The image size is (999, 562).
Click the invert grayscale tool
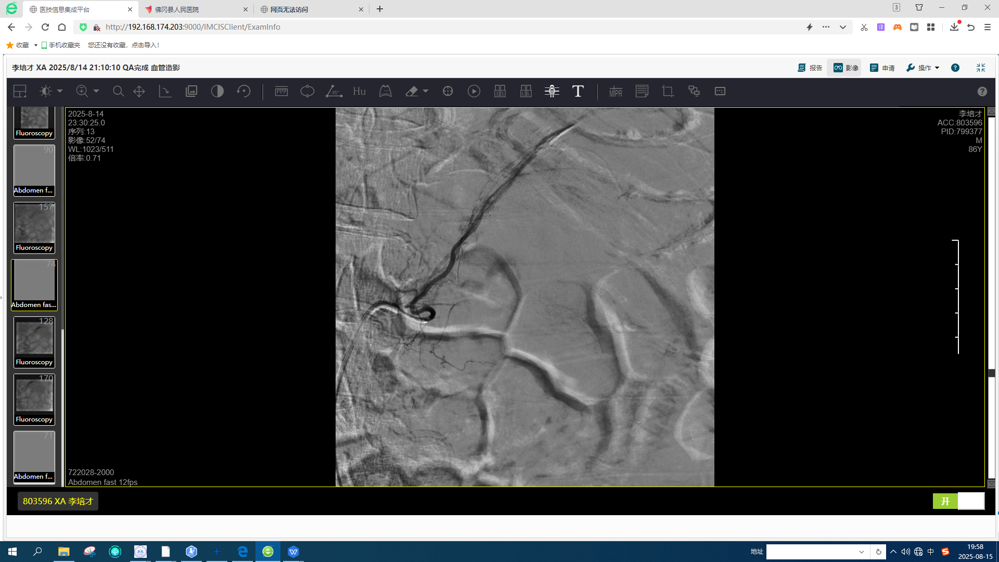coord(217,91)
